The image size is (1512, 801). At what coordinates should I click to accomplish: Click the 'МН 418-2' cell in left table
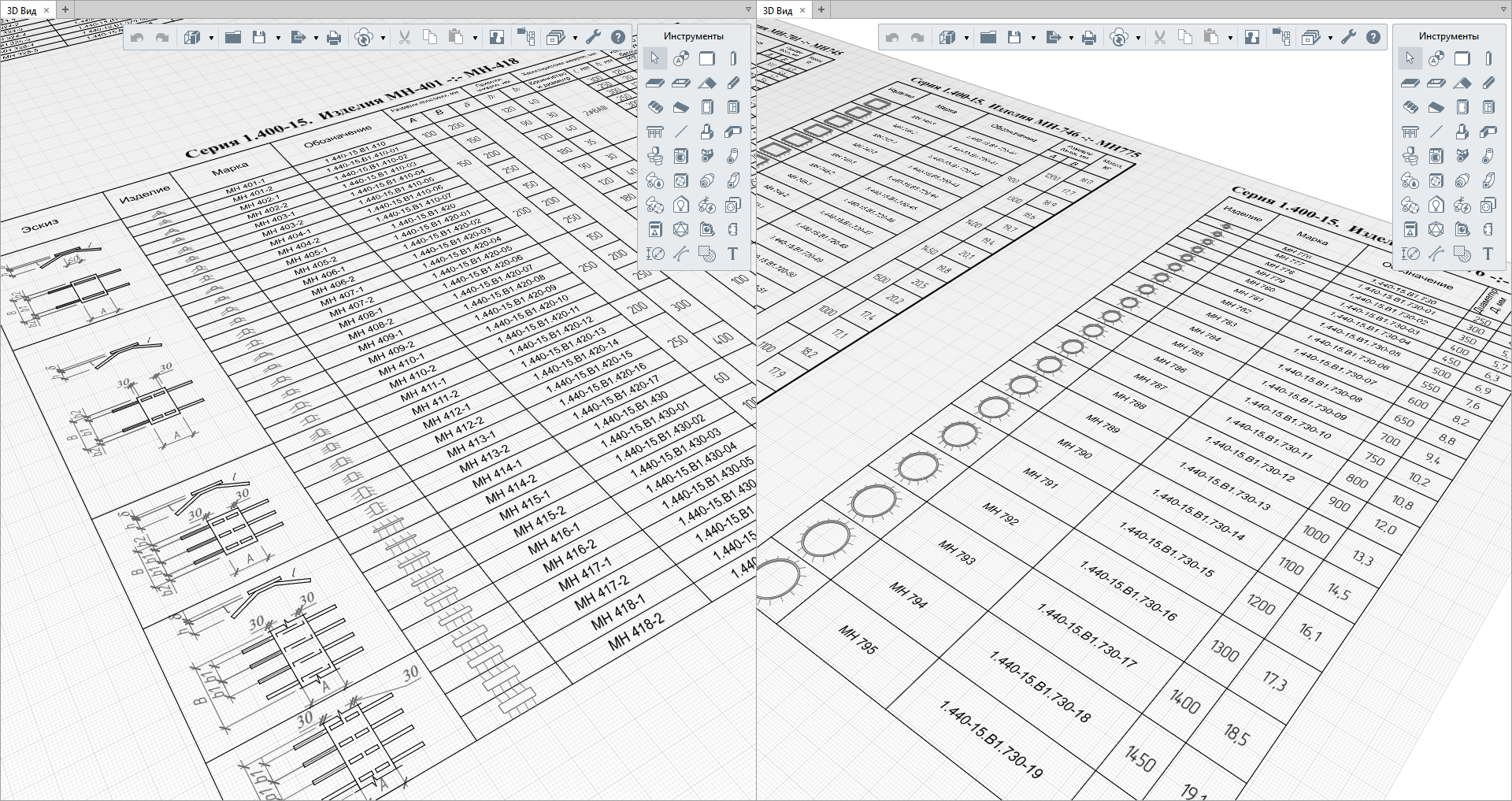point(636,632)
